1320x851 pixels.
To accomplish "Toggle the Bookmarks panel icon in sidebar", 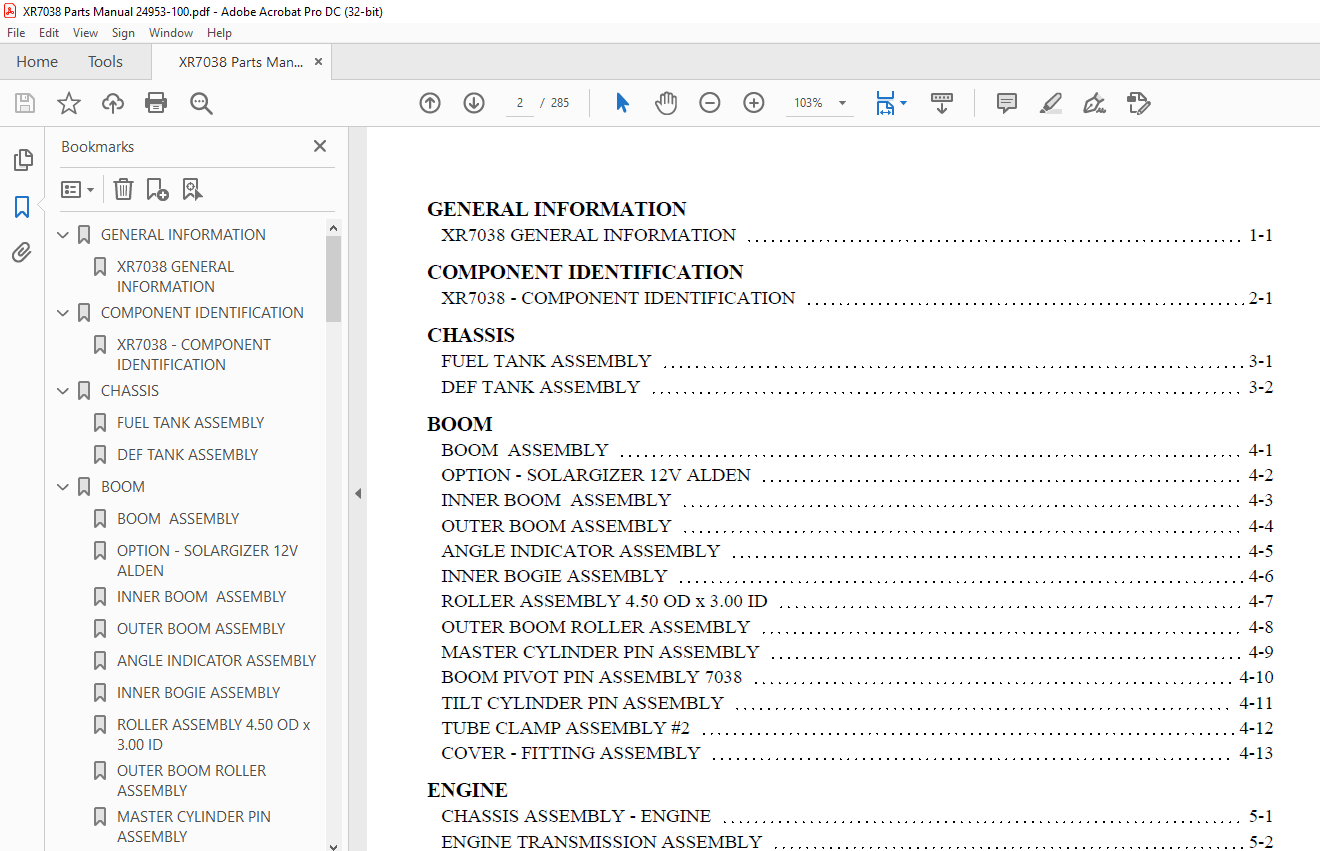I will (22, 207).
